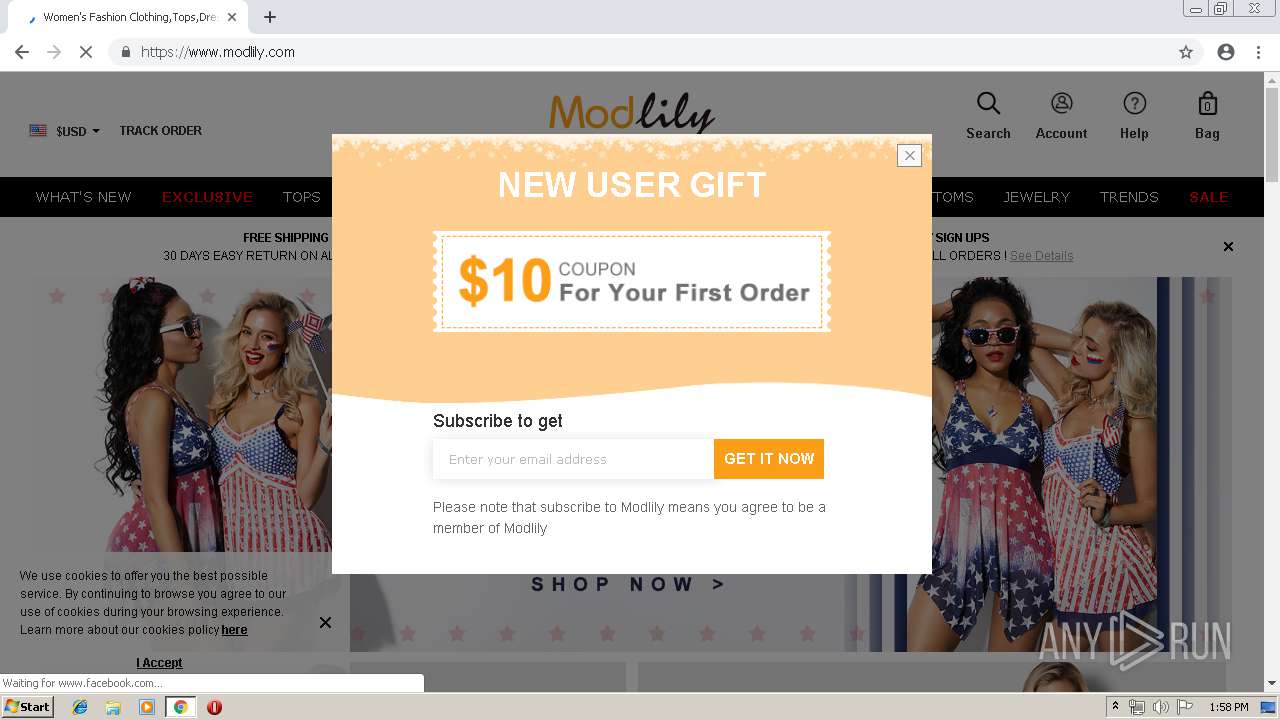The height and width of the screenshot is (720, 1280).
Task: Select the SALE menu item
Action: (x=1208, y=197)
